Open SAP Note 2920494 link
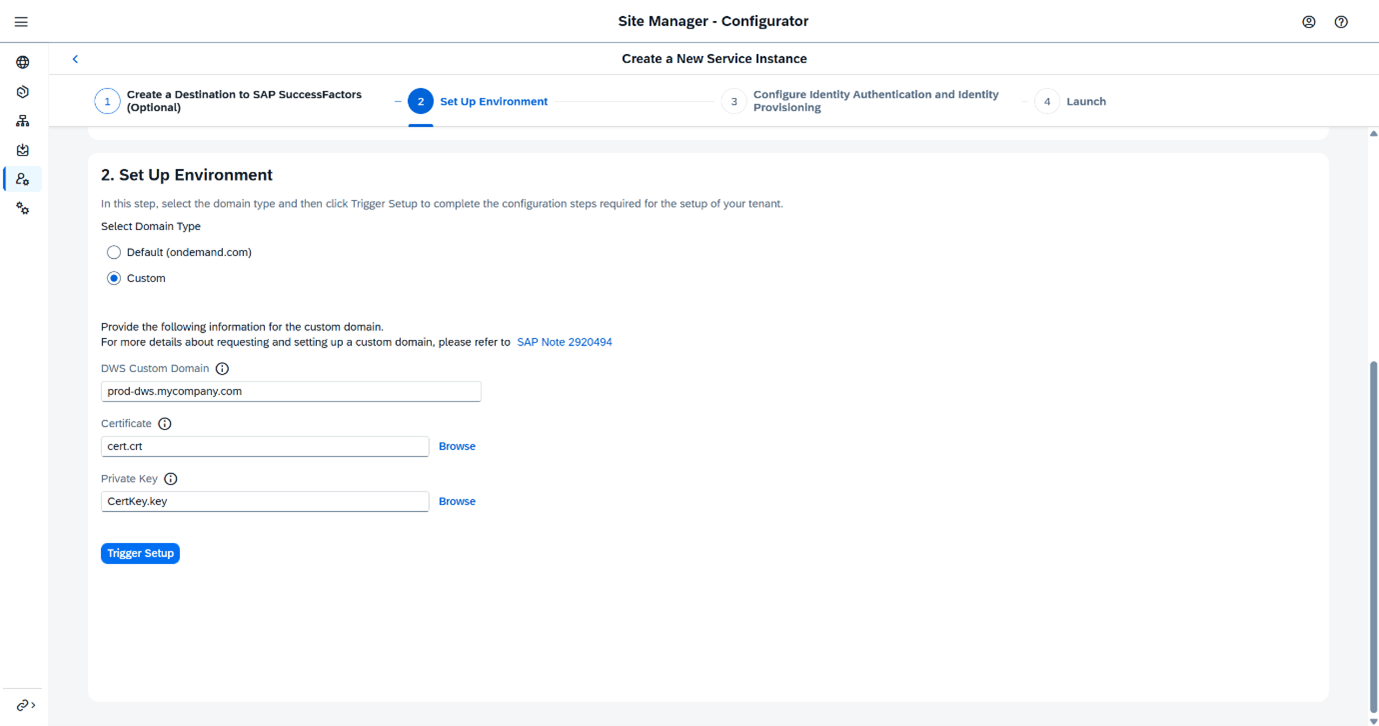 click(x=564, y=342)
